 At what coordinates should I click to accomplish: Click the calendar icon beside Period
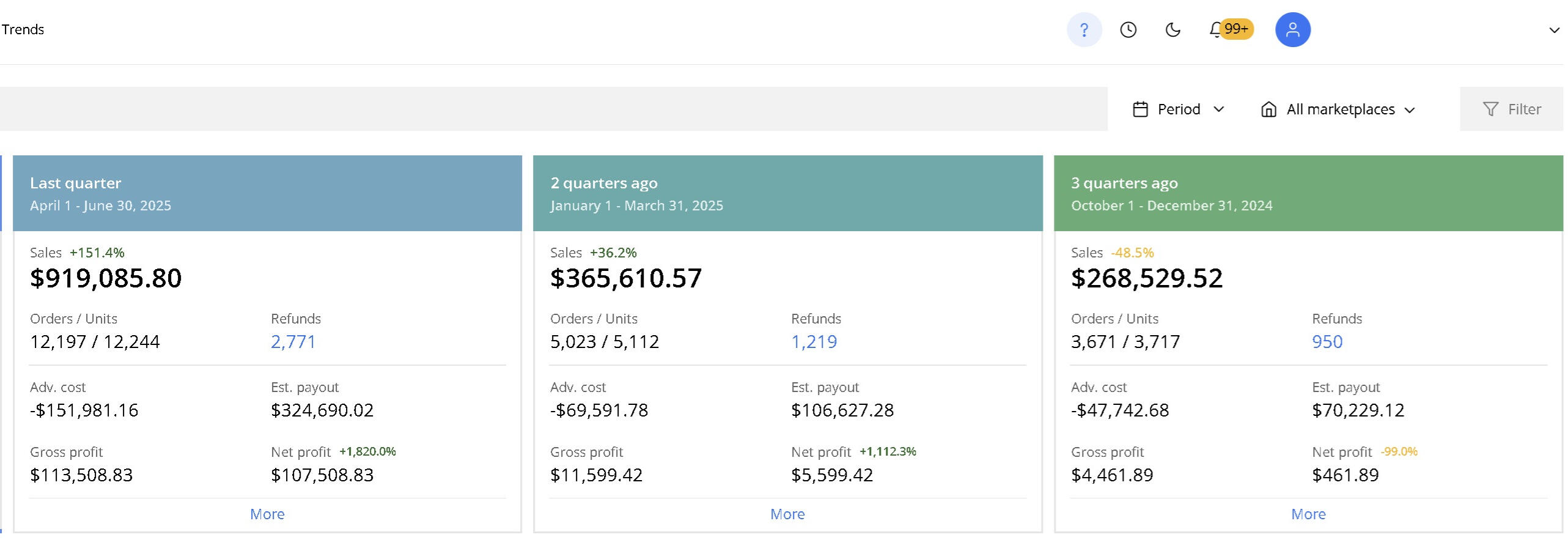pyautogui.click(x=1139, y=109)
